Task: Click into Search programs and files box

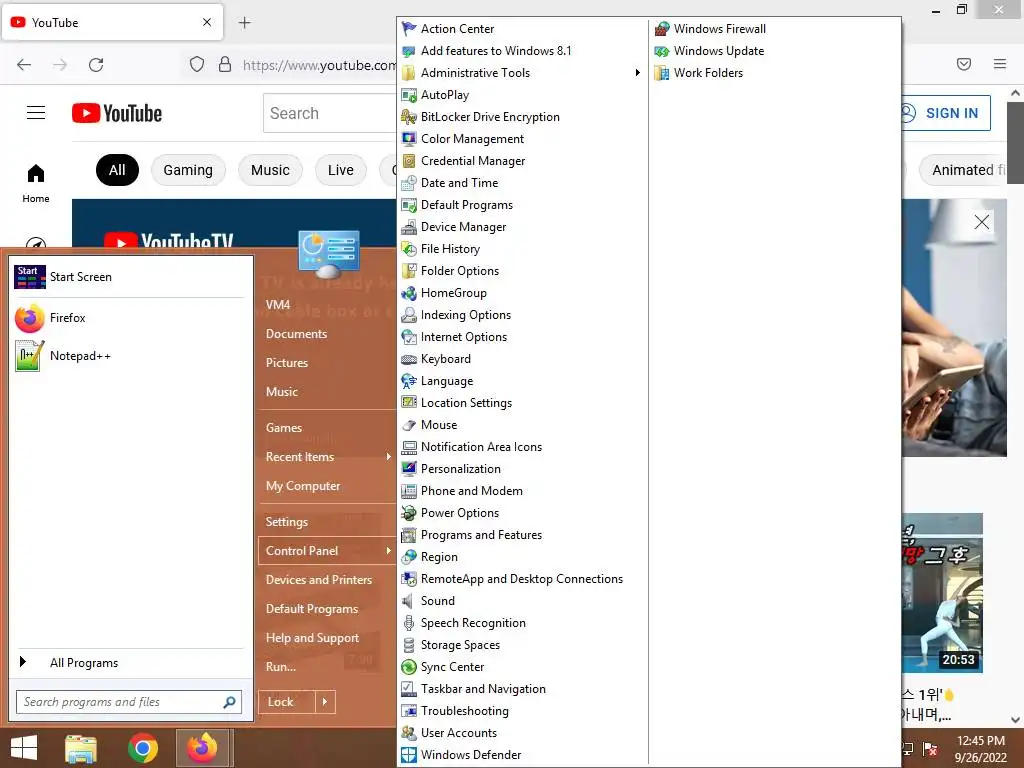Action: [129, 702]
